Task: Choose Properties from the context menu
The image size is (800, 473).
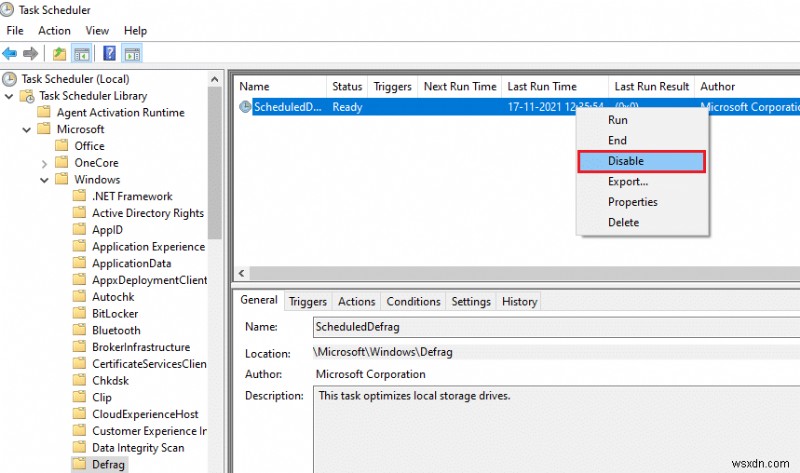Action: pyautogui.click(x=643, y=202)
